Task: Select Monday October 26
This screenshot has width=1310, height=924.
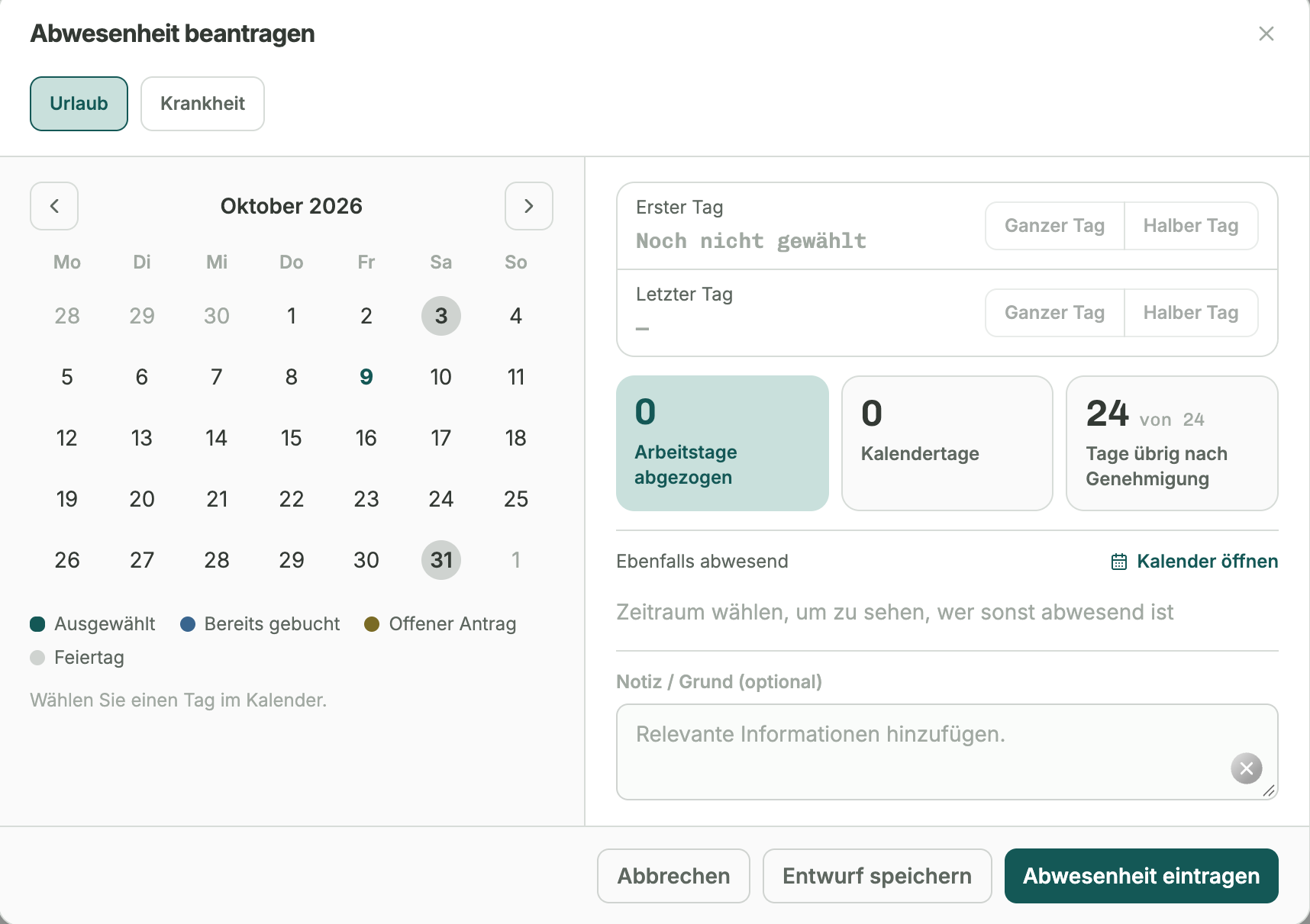Action: (67, 560)
